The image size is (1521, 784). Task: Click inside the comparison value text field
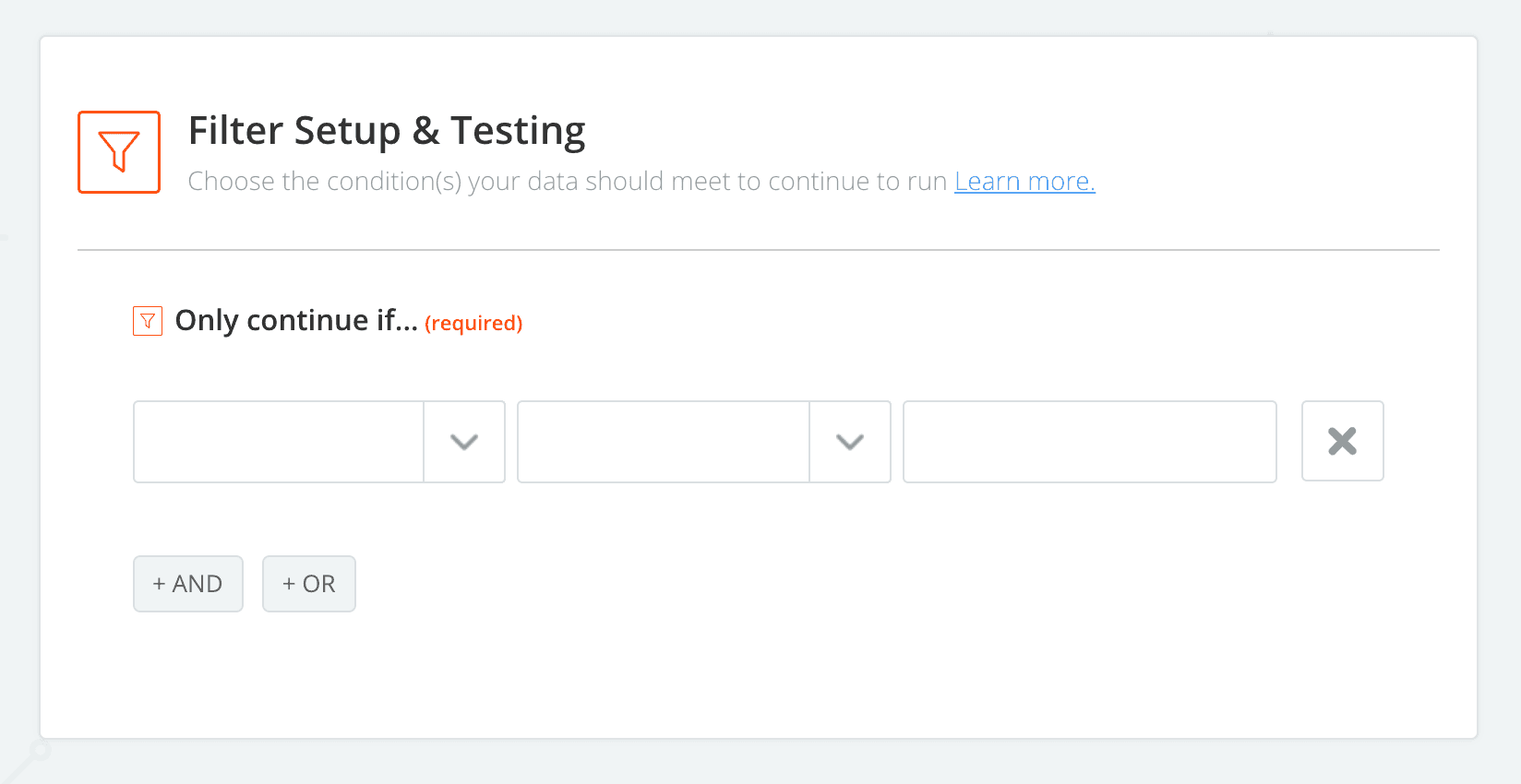click(1089, 442)
